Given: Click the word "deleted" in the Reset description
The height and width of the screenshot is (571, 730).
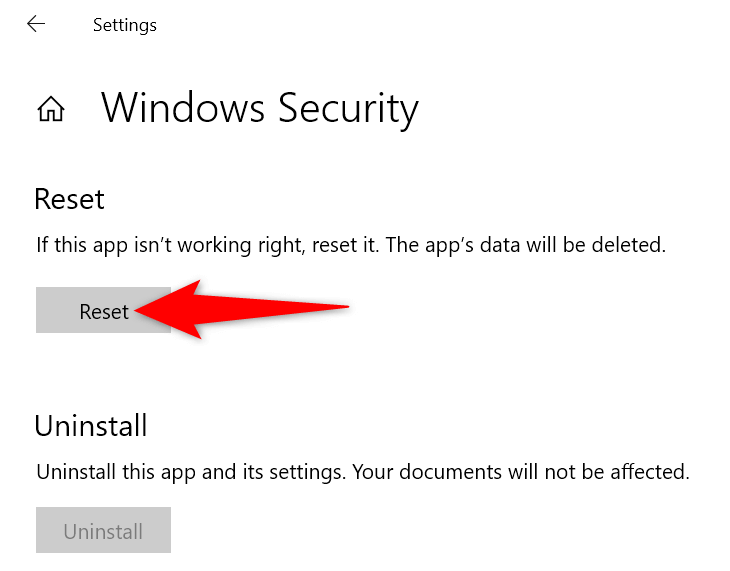Looking at the screenshot, I should pyautogui.click(x=633, y=245).
